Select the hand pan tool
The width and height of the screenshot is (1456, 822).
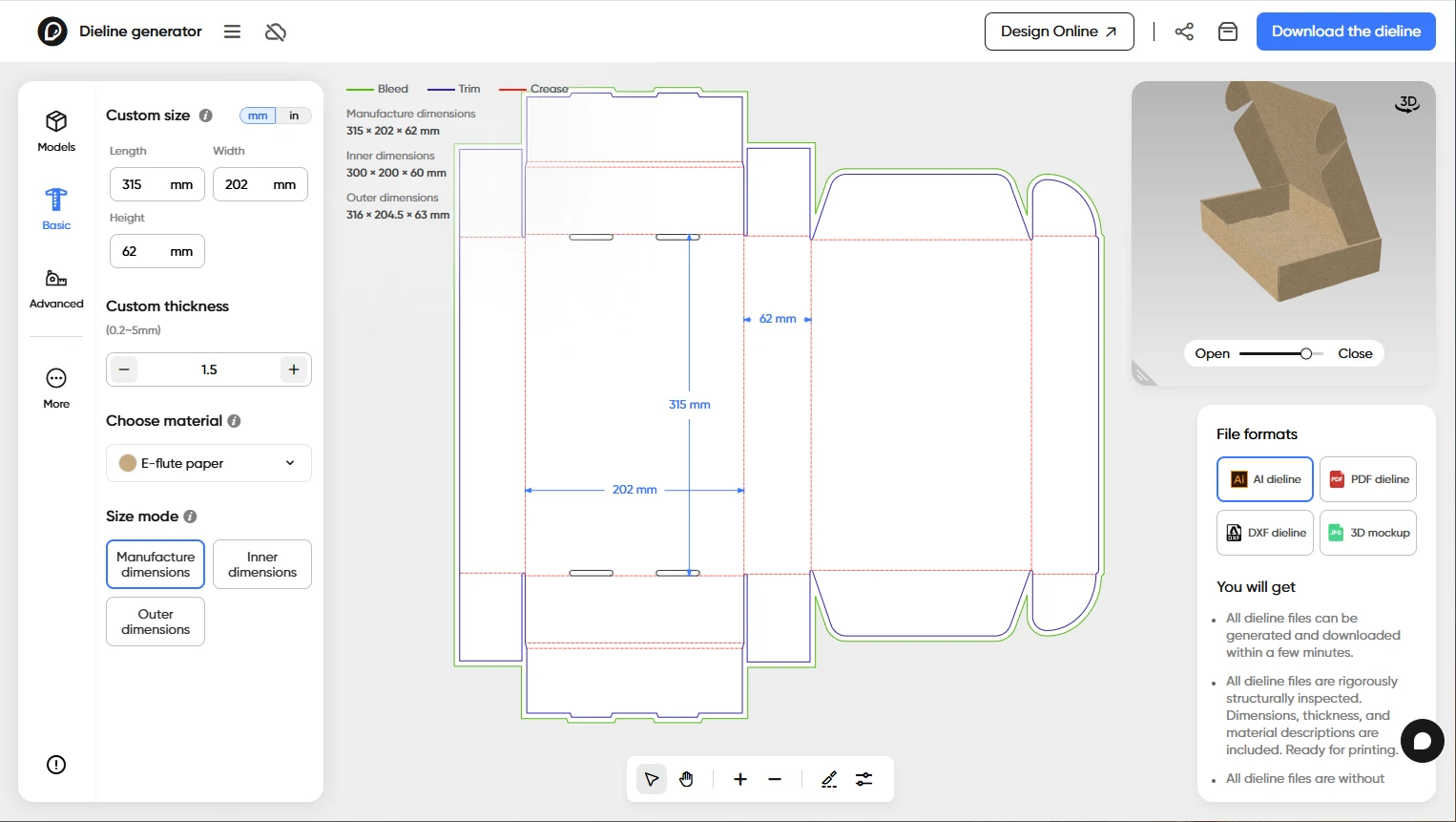pyautogui.click(x=687, y=780)
